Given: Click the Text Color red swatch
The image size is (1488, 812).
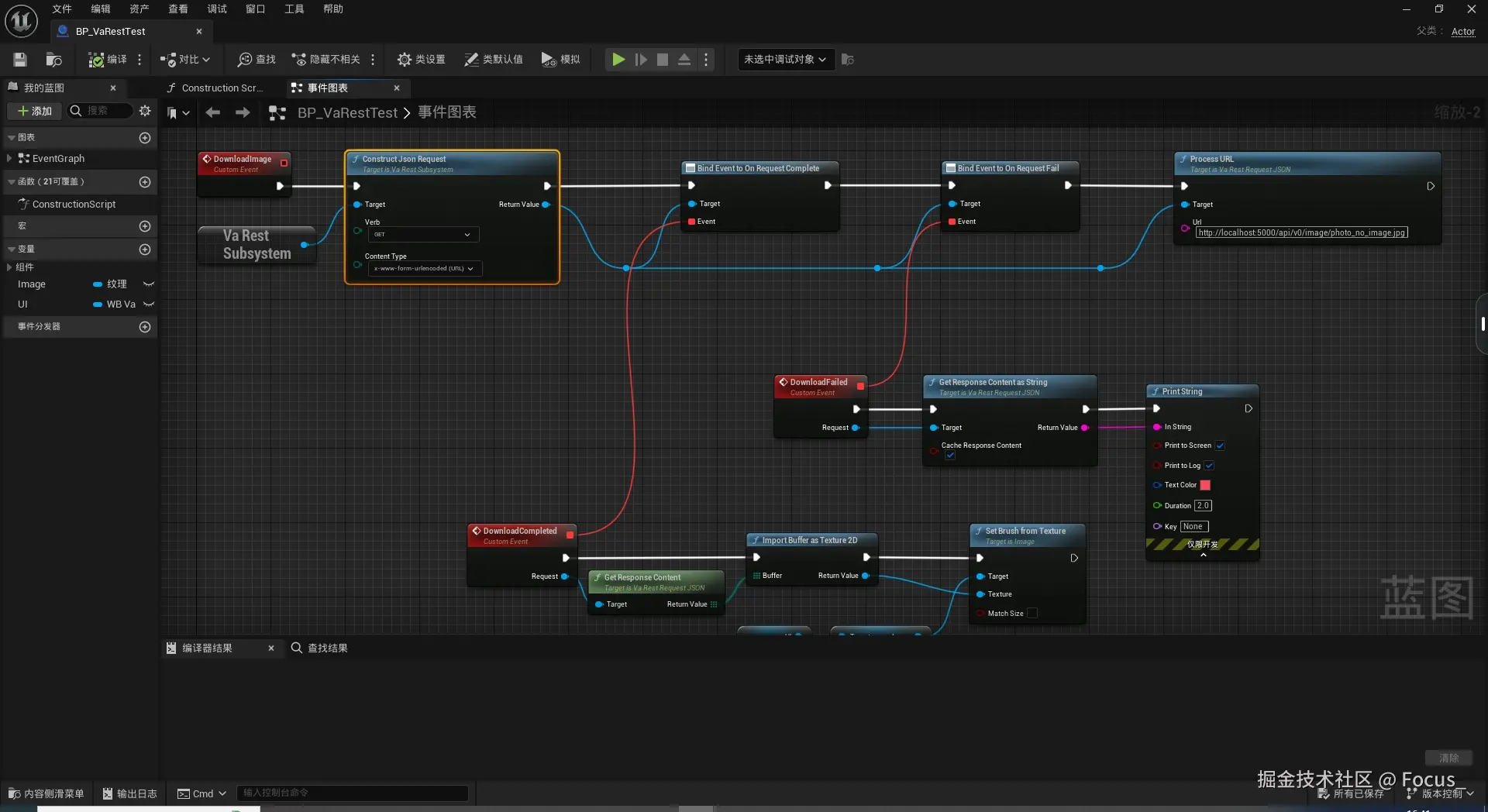Looking at the screenshot, I should pos(1205,485).
